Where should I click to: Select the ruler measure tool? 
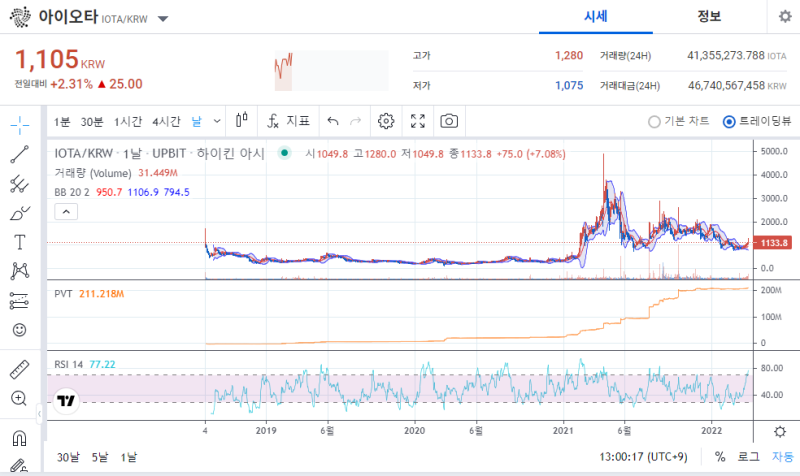20,369
